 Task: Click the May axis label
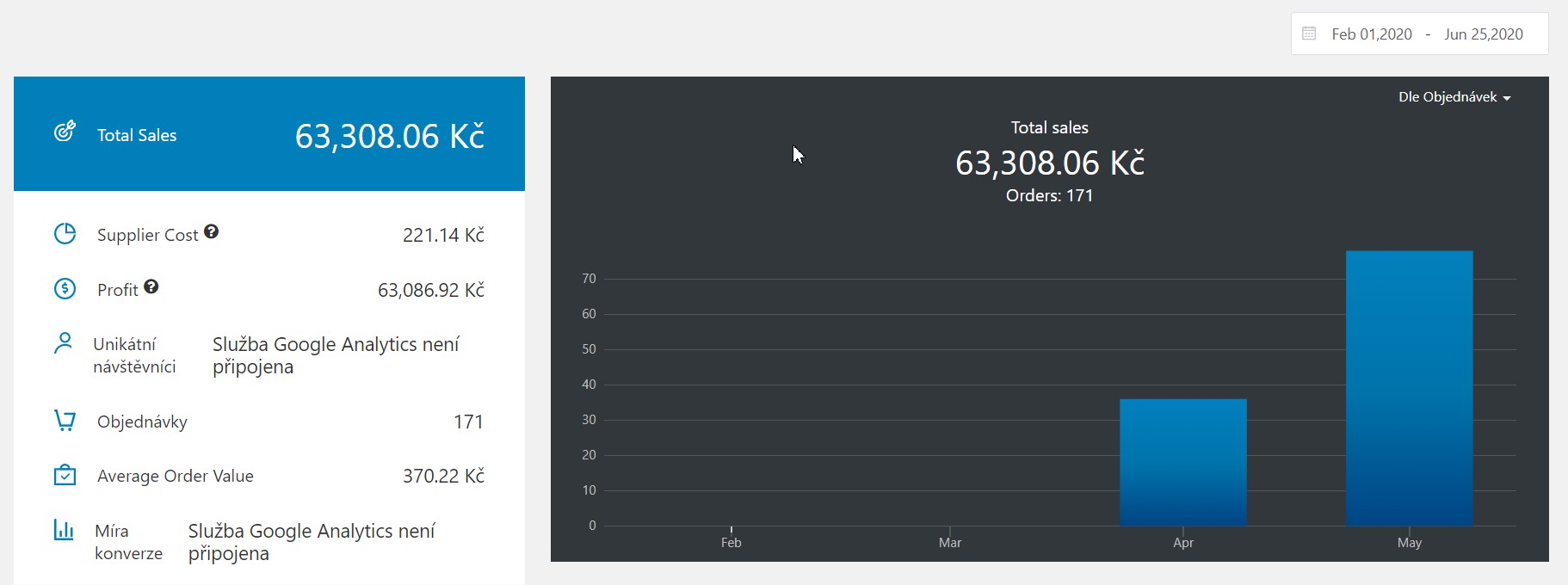pos(1410,543)
